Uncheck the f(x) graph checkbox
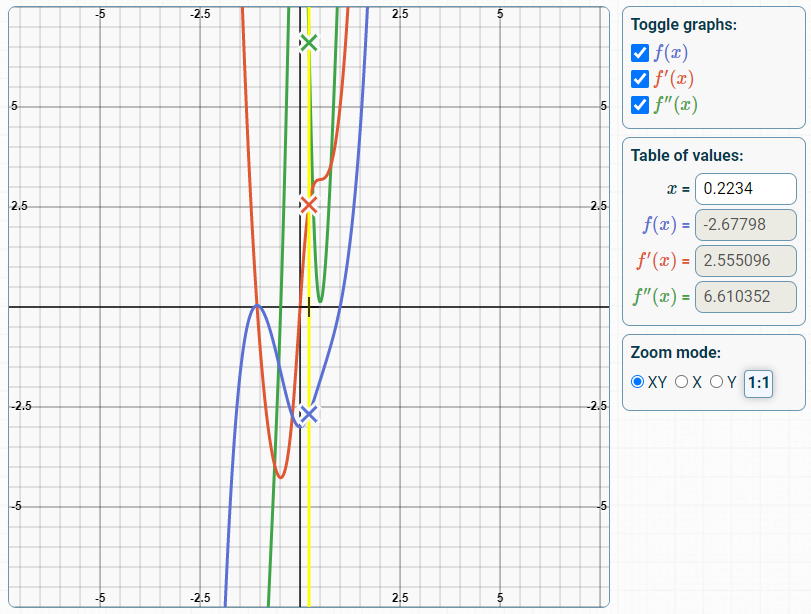 tap(640, 53)
